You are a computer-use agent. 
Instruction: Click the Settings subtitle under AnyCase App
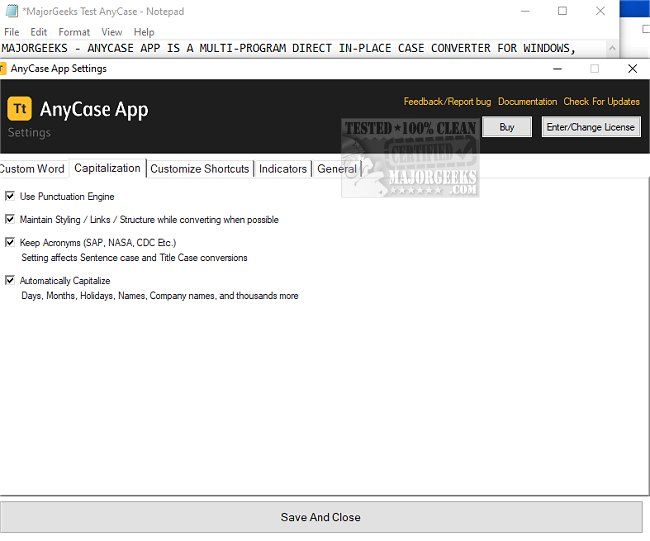point(29,133)
